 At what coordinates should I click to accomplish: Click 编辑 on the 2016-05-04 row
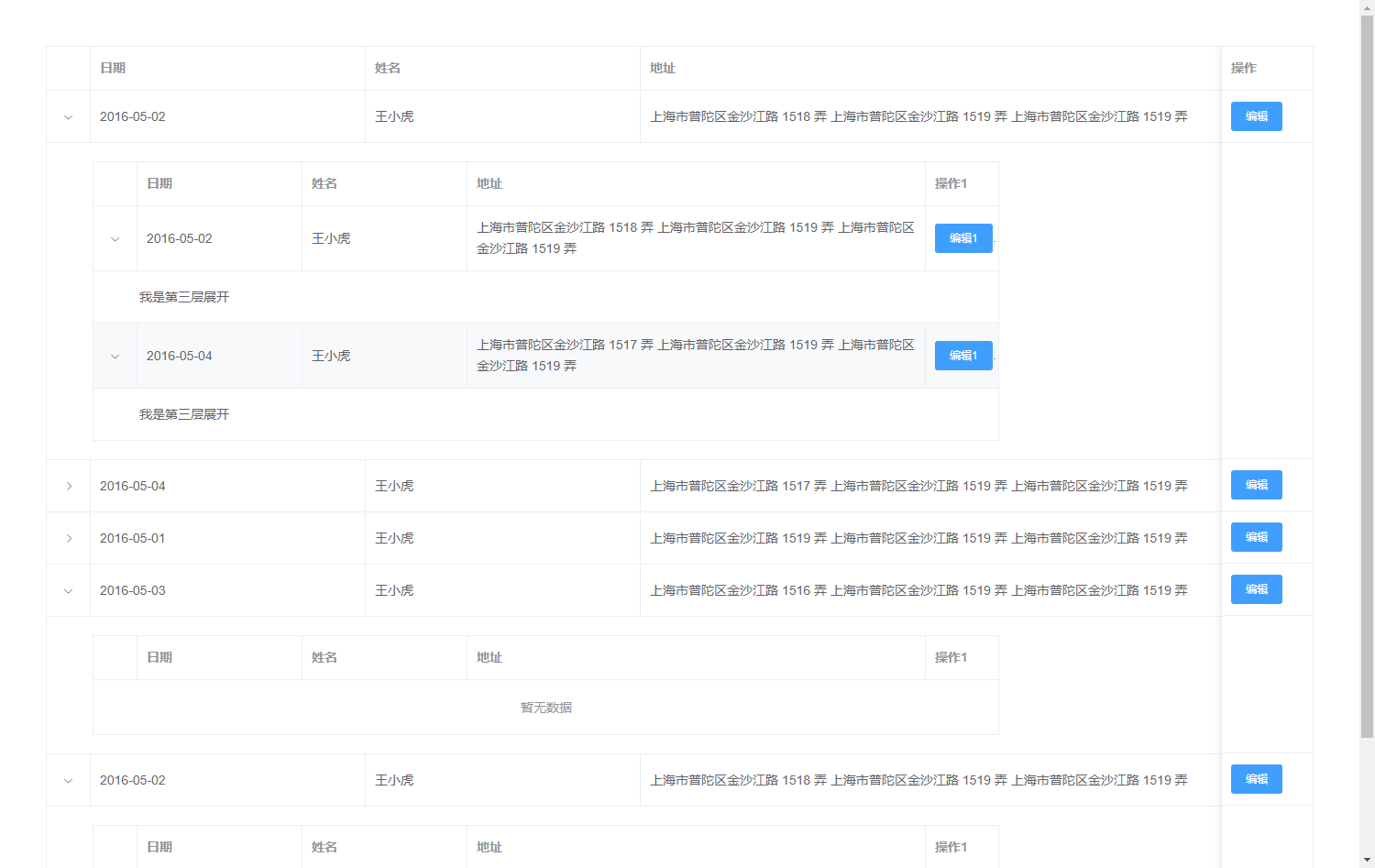tap(1256, 485)
